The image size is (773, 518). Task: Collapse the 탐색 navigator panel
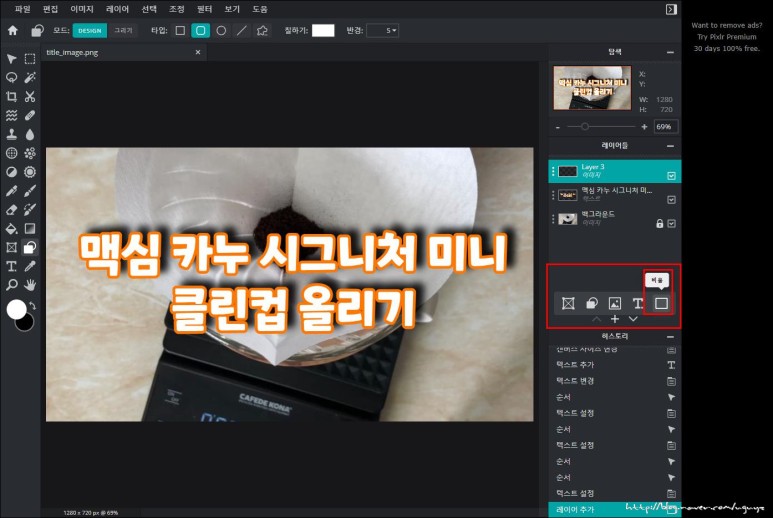coord(670,52)
